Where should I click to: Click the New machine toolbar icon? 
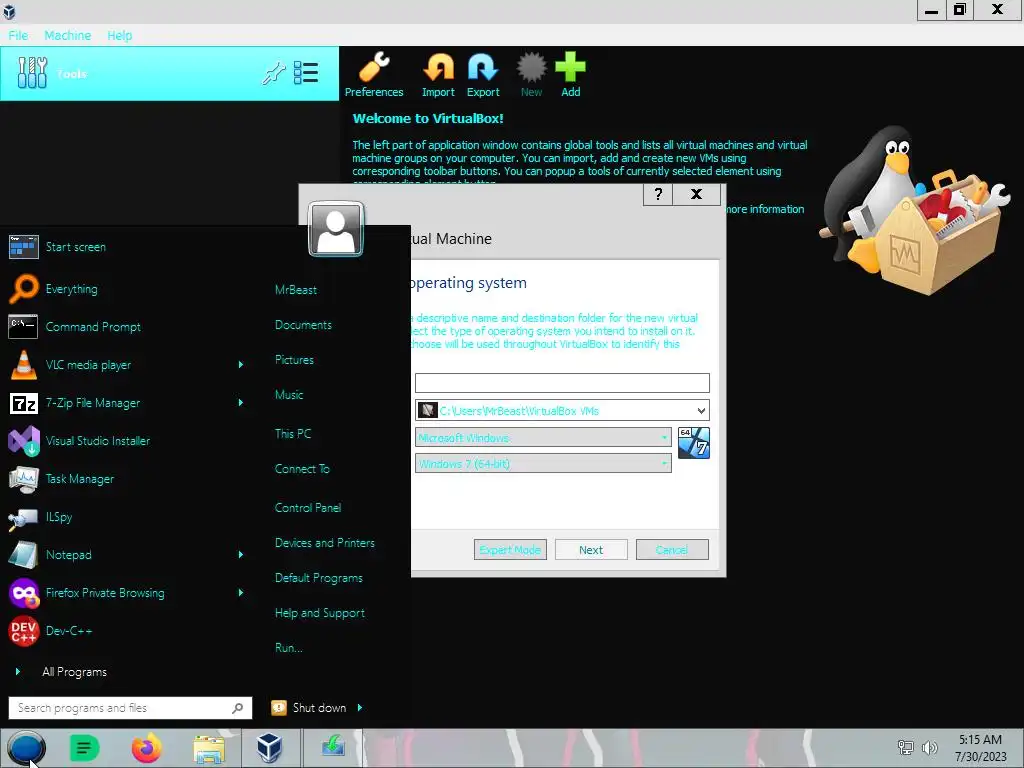[531, 74]
